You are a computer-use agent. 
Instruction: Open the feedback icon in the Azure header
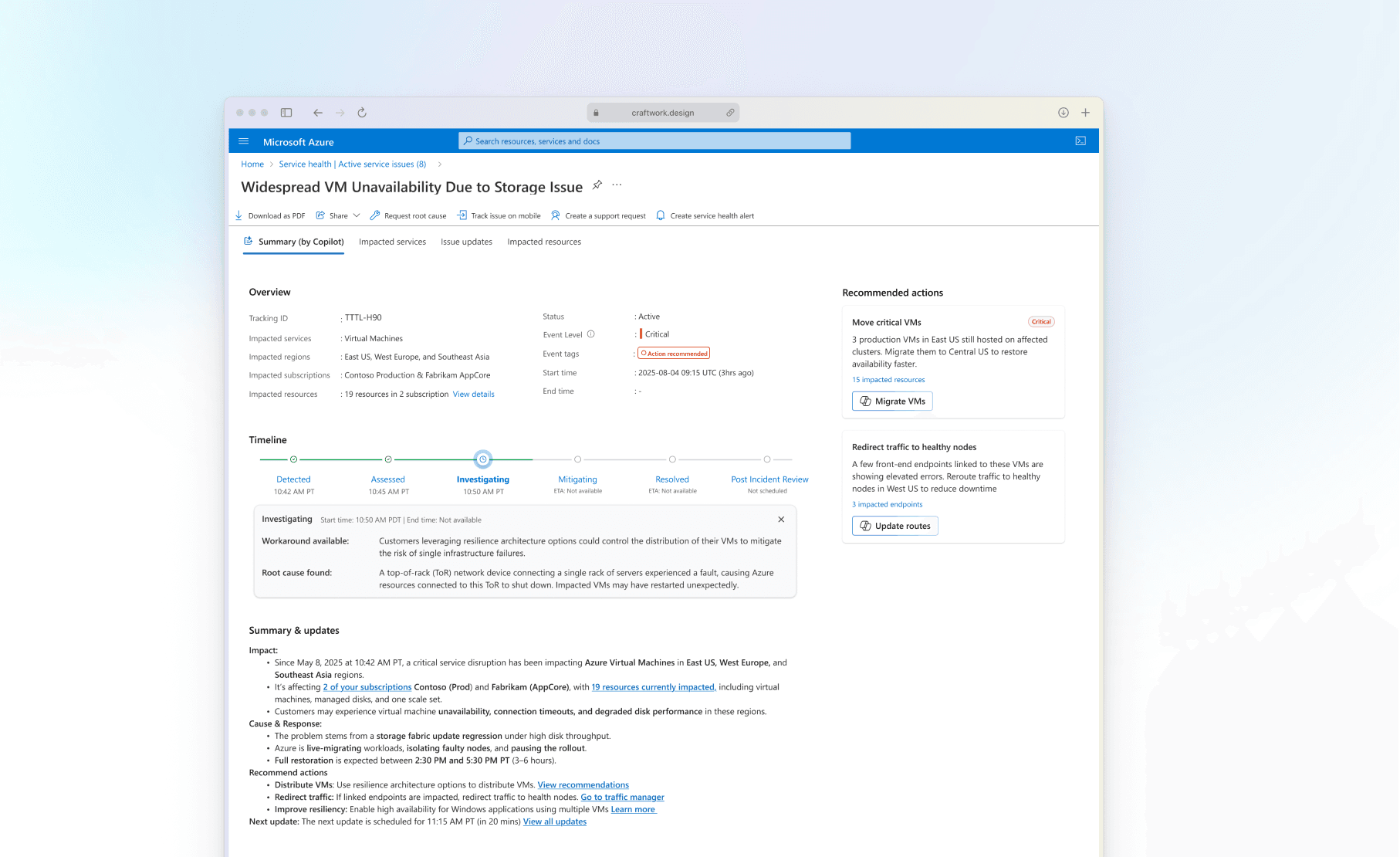(x=1079, y=141)
